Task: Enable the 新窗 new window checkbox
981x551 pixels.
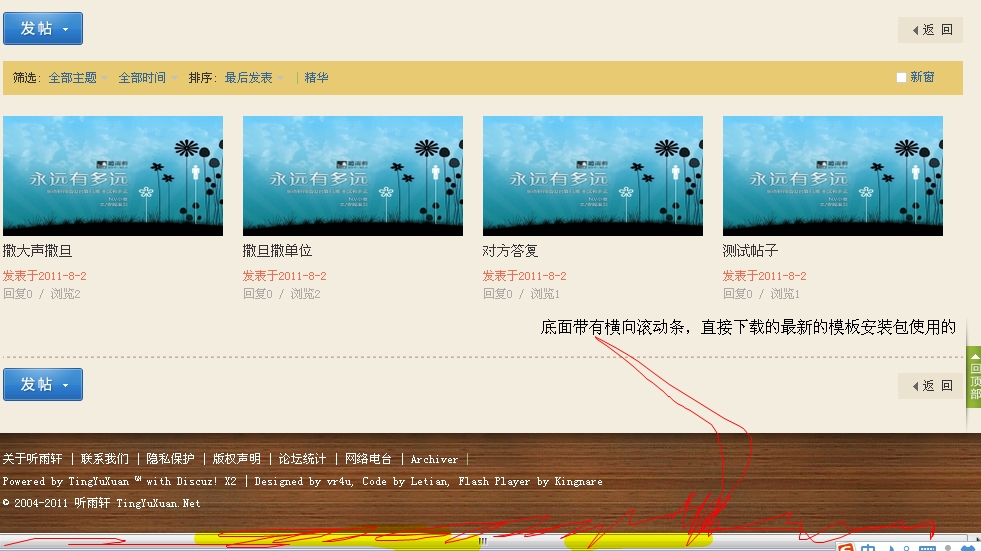Action: [901, 78]
